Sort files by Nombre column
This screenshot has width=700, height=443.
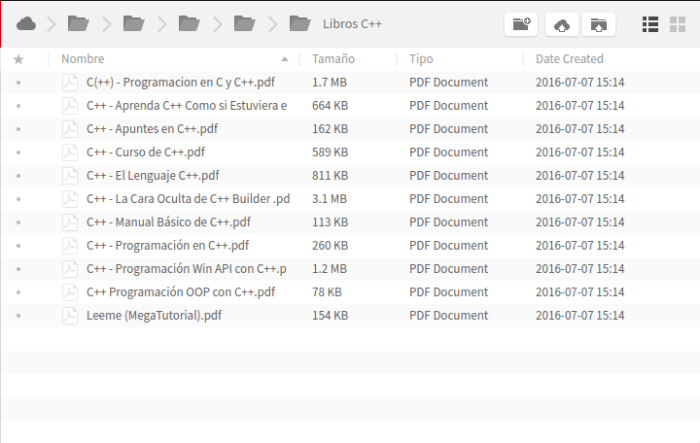pyautogui.click(x=82, y=59)
